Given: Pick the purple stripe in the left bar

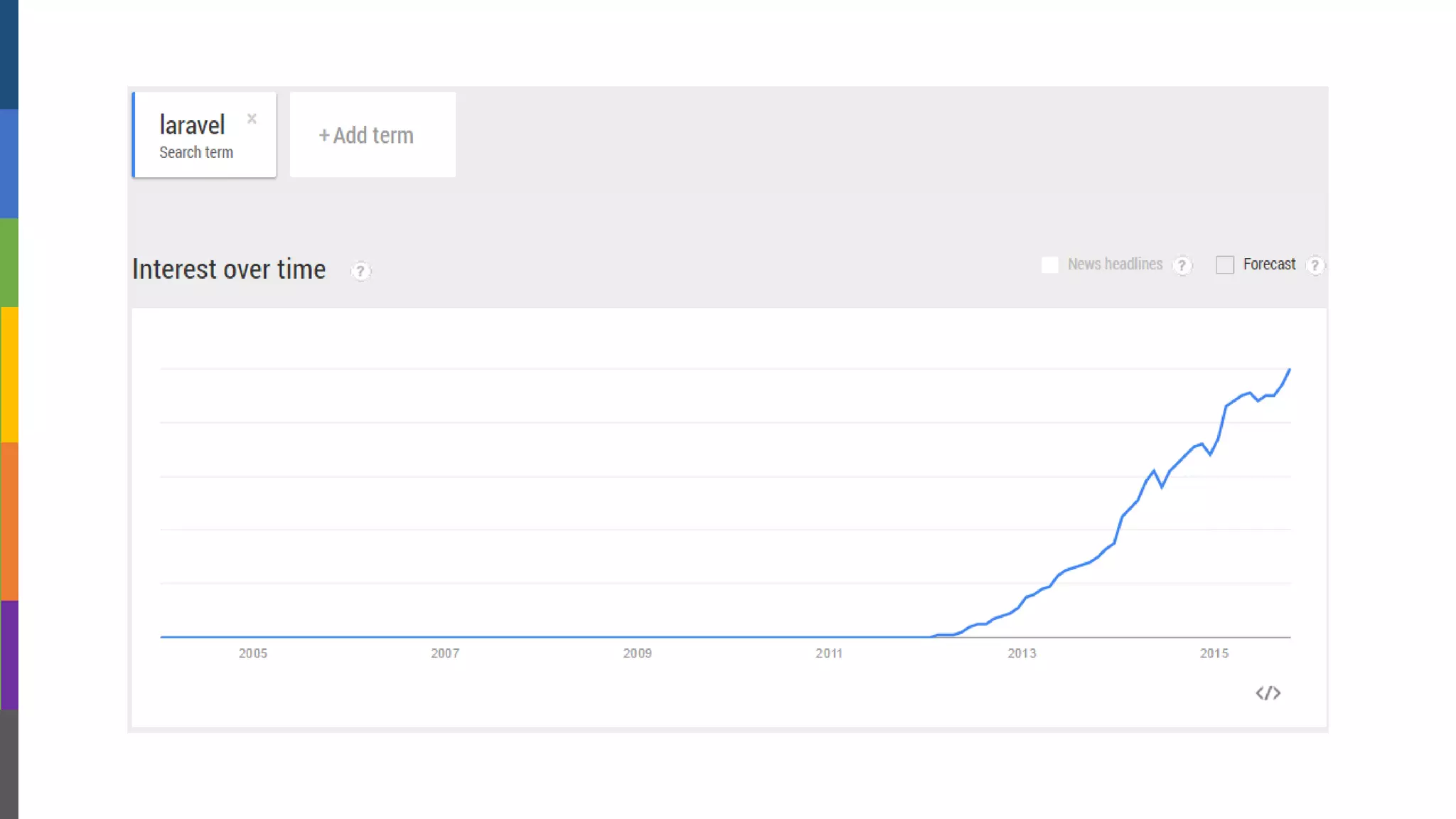Looking at the screenshot, I should coord(9,655).
